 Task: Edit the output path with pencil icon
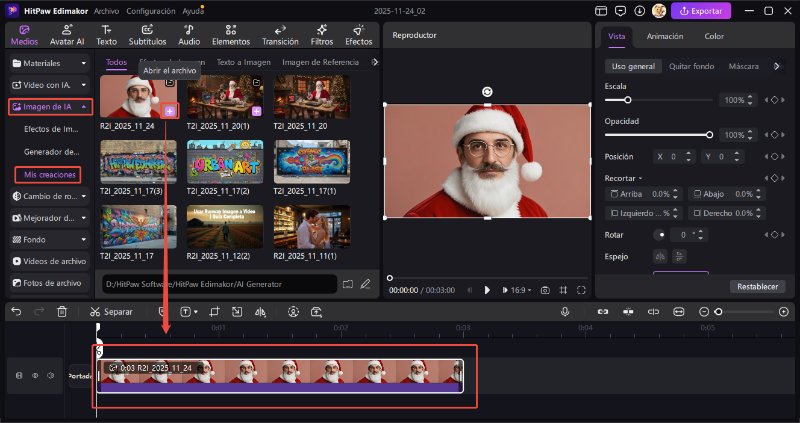pyautogui.click(x=365, y=284)
